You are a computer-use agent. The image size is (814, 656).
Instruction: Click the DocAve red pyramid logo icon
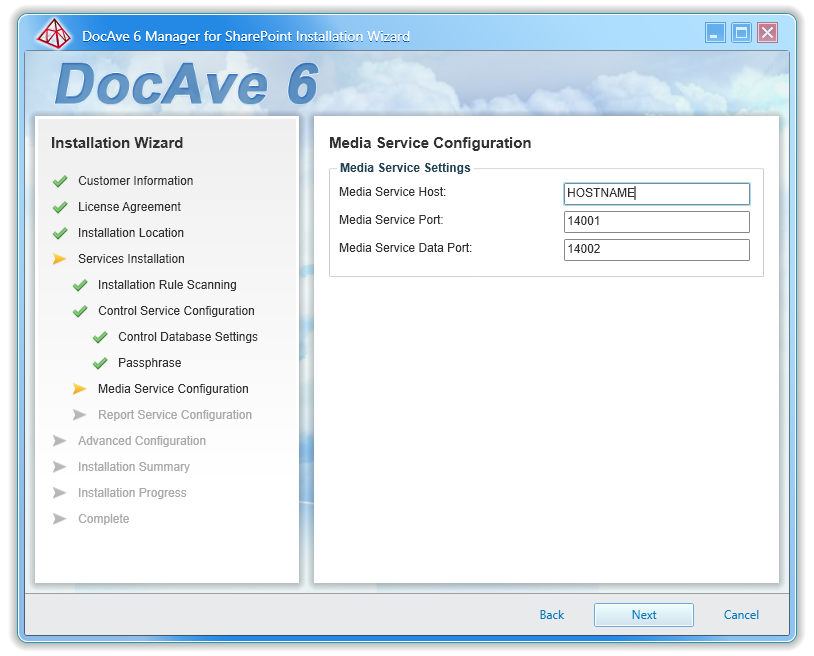53,34
